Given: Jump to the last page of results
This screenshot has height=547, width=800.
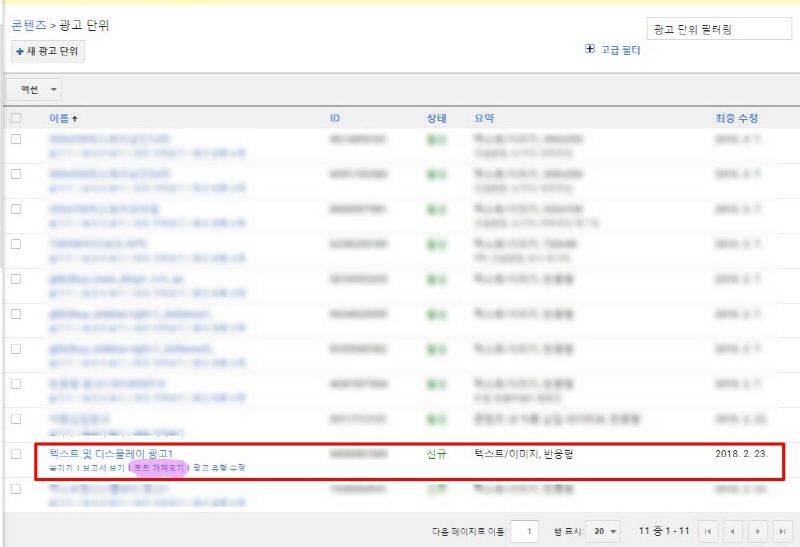Looking at the screenshot, I should click(x=783, y=531).
